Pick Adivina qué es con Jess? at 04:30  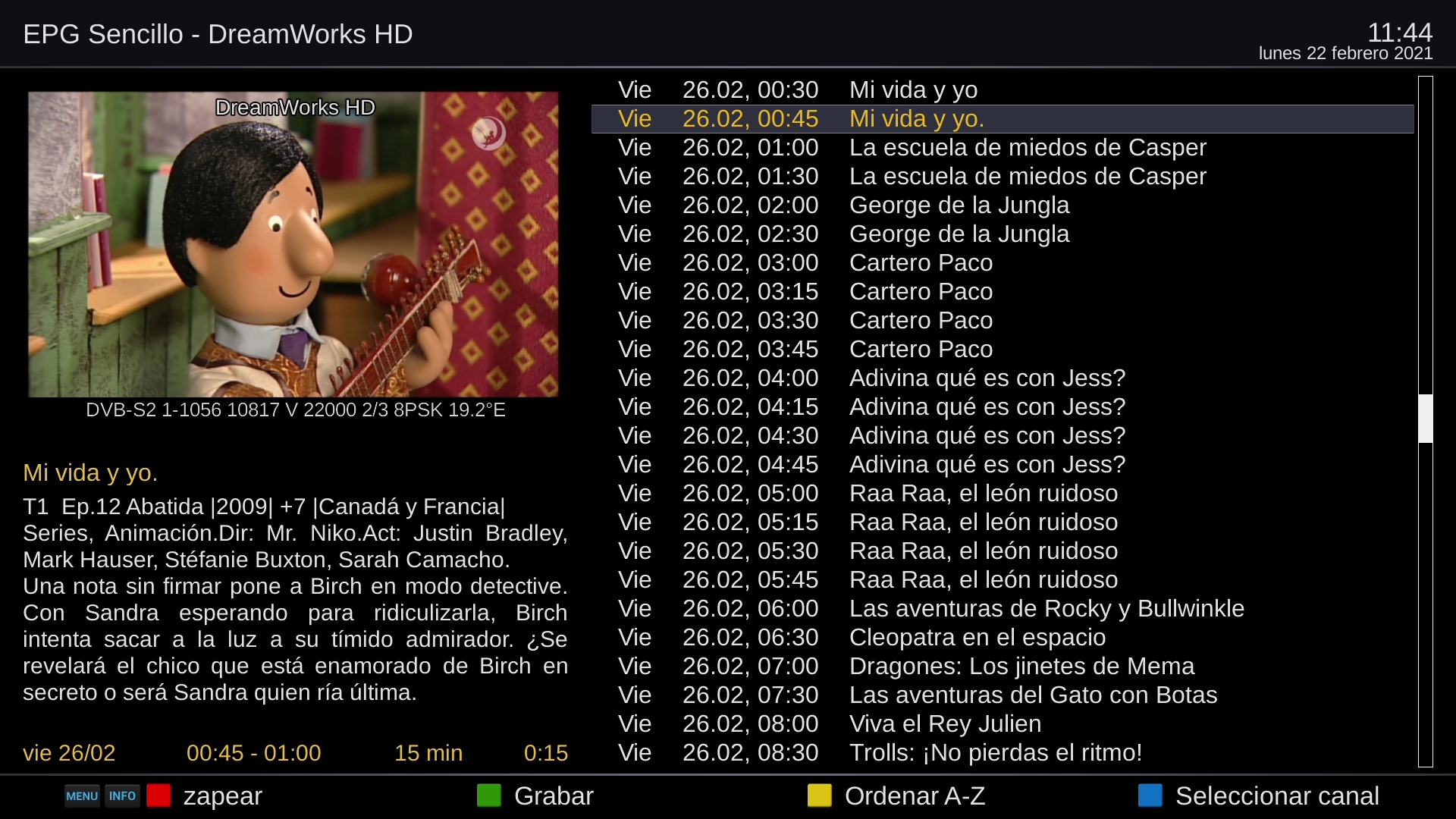1003,436
